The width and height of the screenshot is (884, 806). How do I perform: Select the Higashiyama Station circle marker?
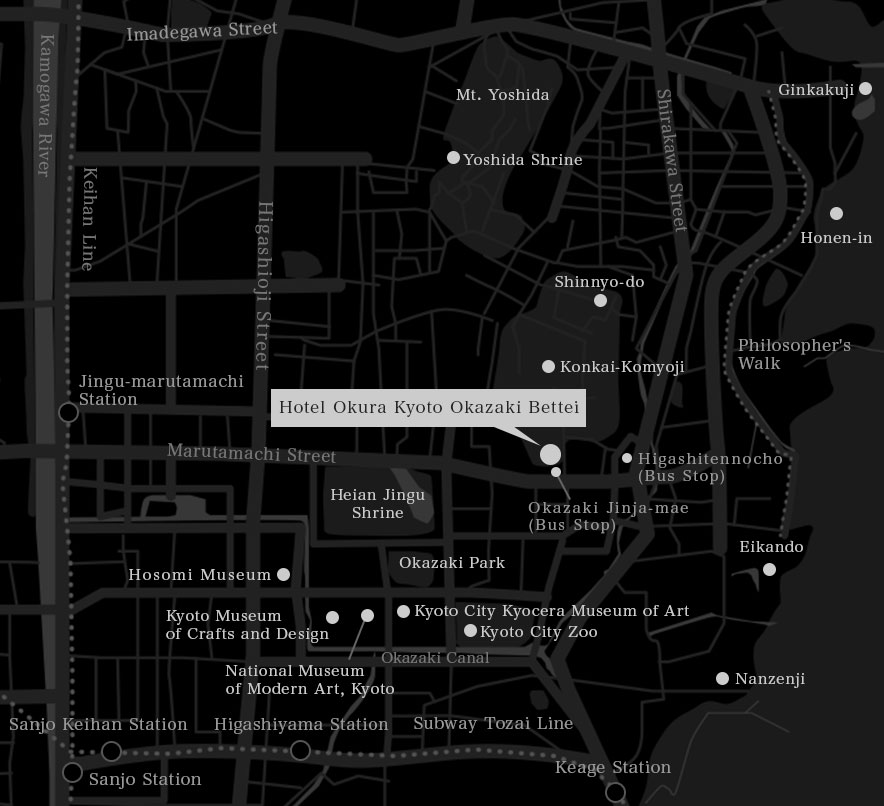coord(300,750)
